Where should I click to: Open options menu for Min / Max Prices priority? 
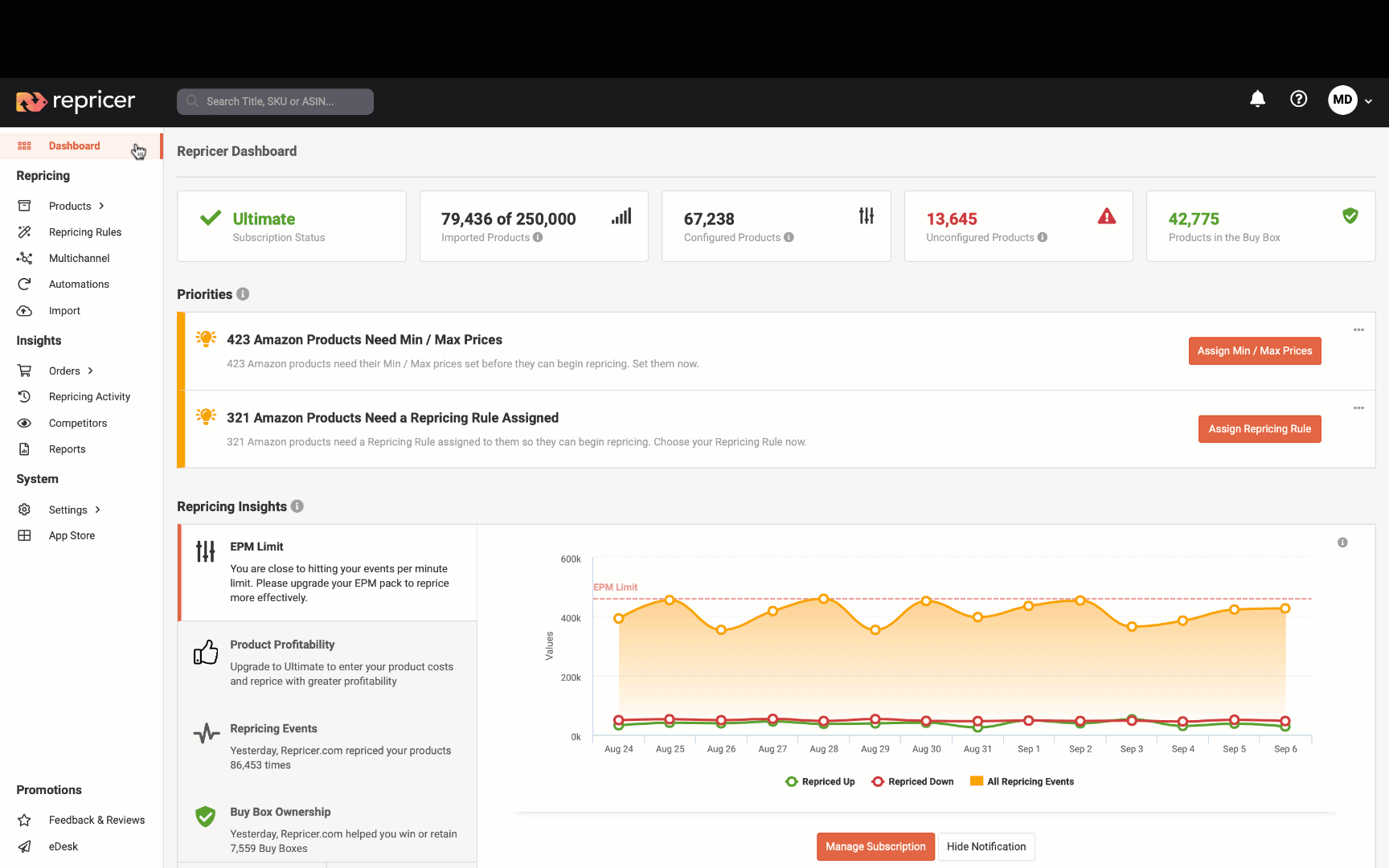(1358, 330)
